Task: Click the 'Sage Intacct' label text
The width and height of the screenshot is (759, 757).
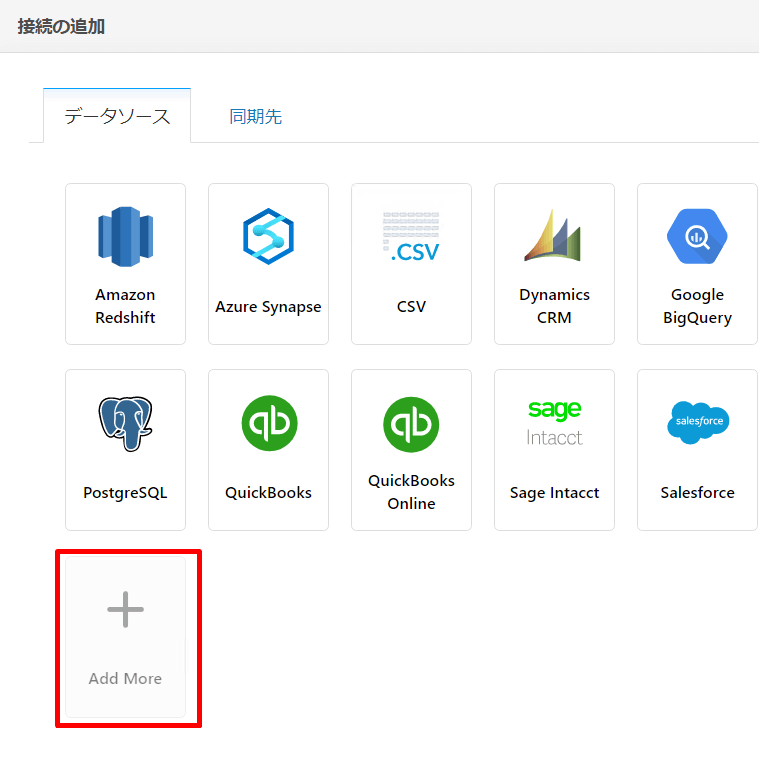Action: (x=554, y=493)
